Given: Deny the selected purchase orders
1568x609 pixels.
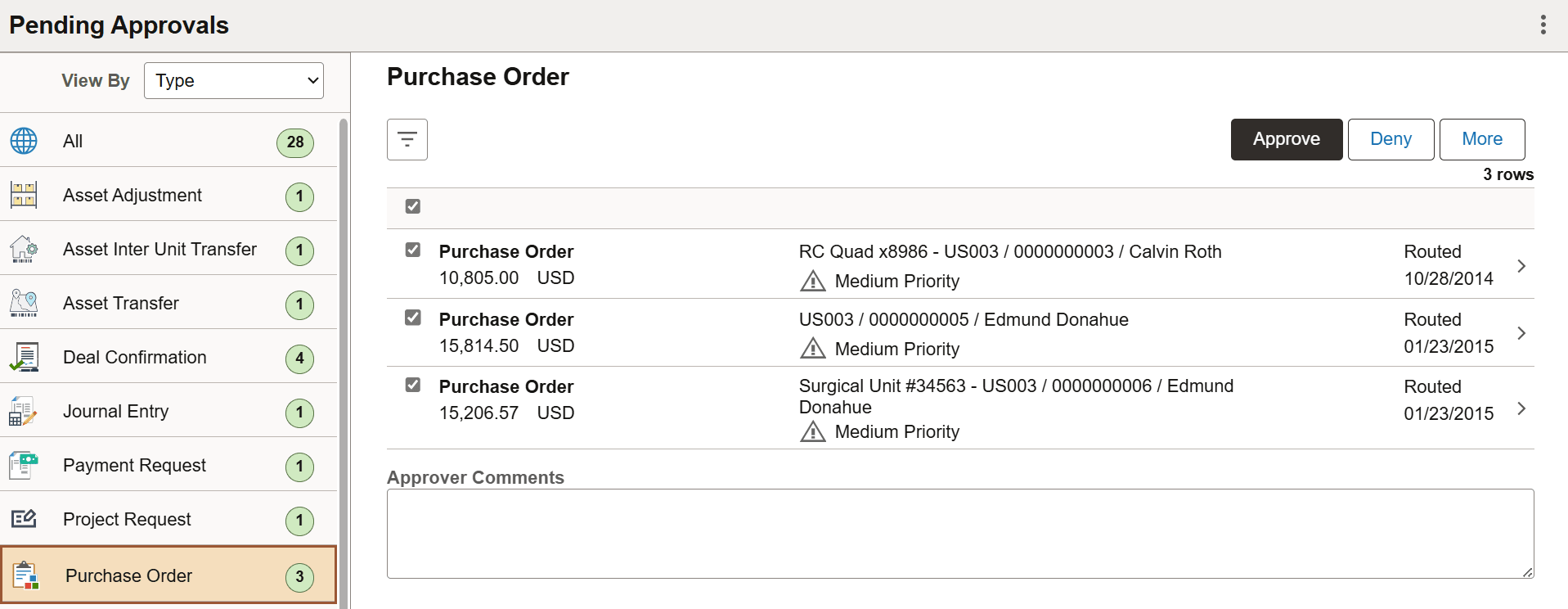Looking at the screenshot, I should click(x=1391, y=139).
